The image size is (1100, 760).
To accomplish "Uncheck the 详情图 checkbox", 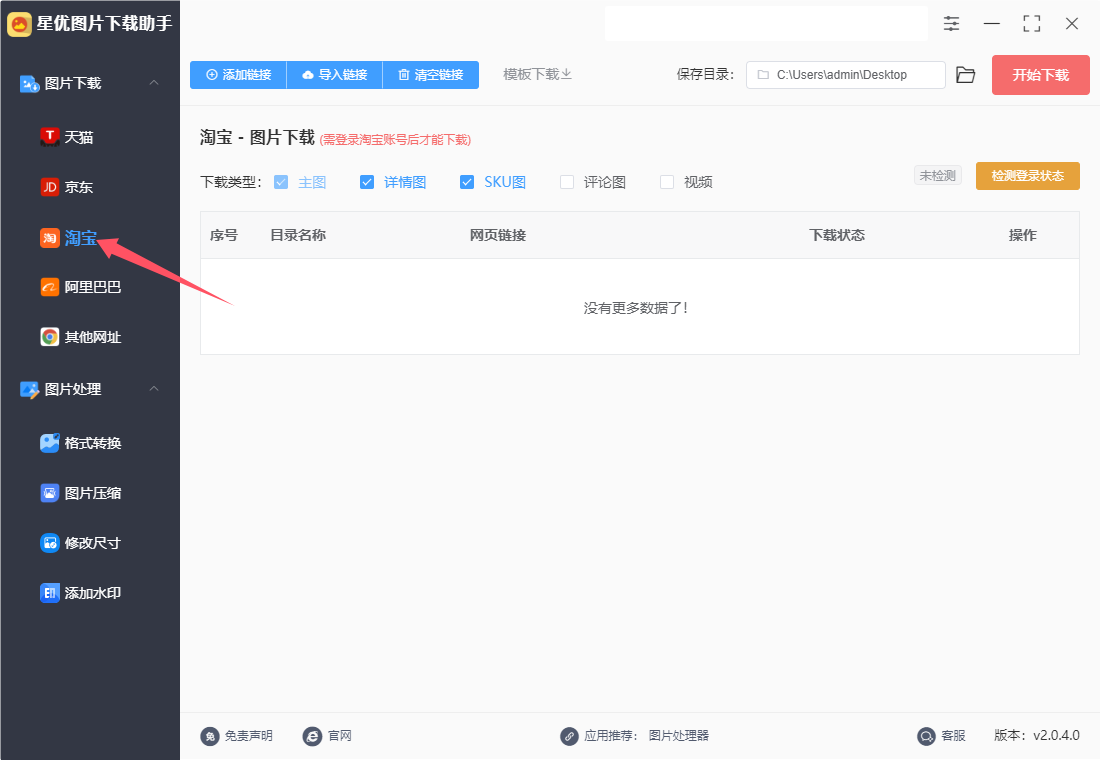I will coord(367,182).
